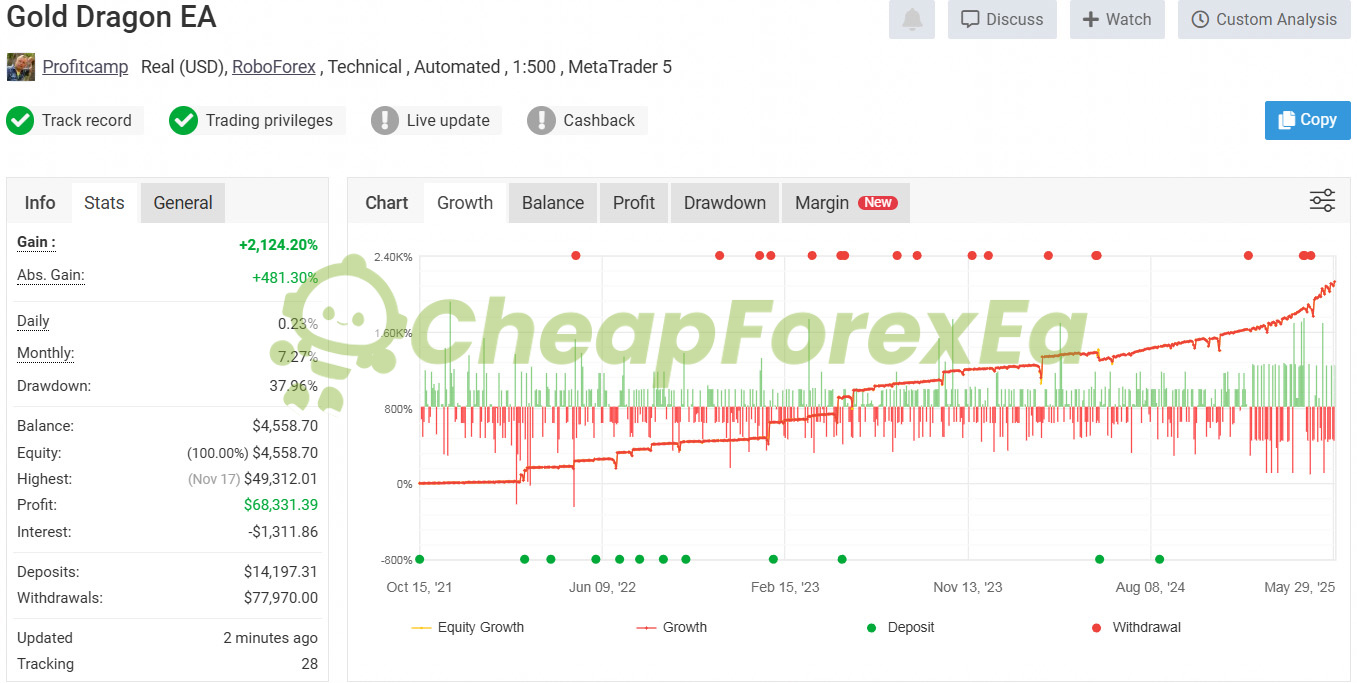1357x683 pixels.
Task: Open Custom Analysis
Action: click(1264, 19)
